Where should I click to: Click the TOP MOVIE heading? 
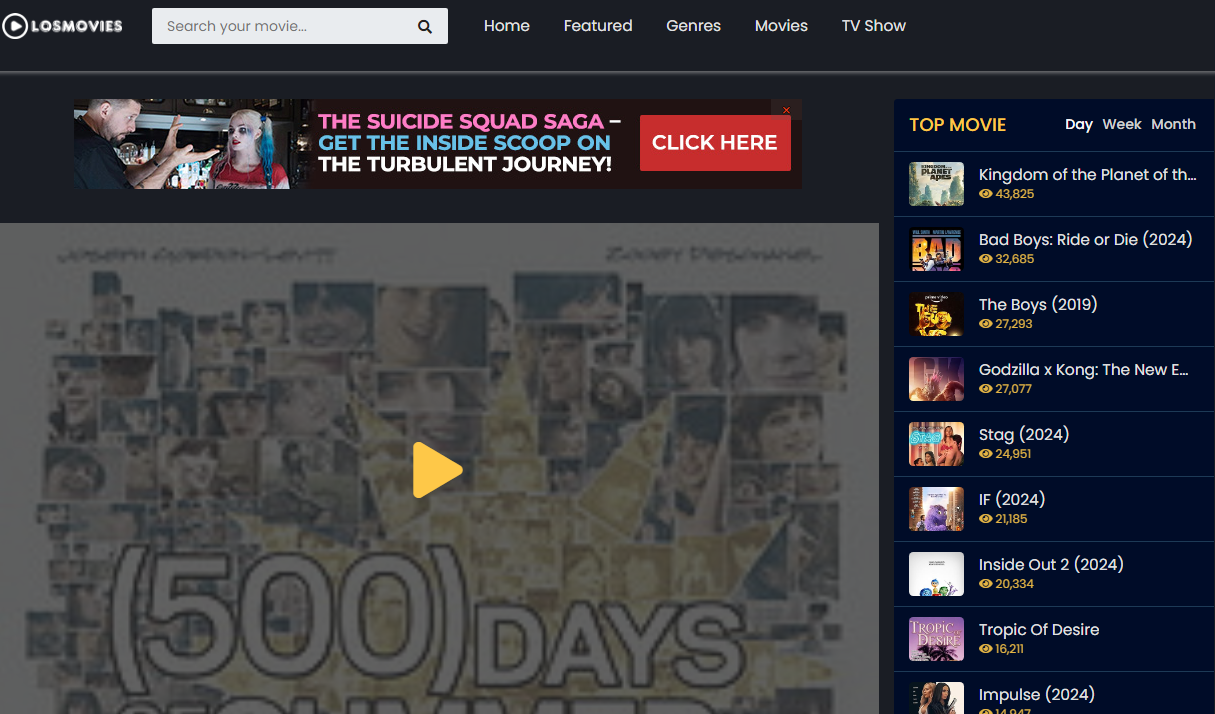click(958, 125)
